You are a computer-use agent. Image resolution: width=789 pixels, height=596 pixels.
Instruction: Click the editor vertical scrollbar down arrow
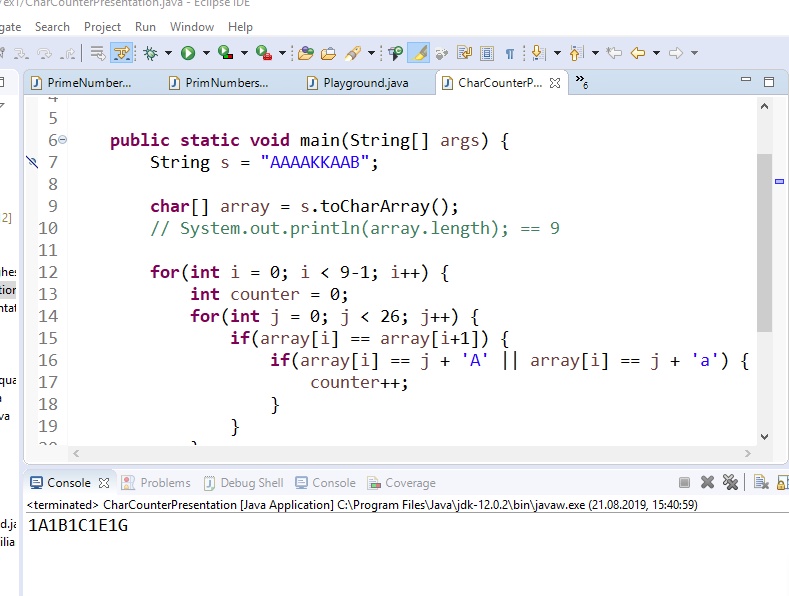pos(765,437)
